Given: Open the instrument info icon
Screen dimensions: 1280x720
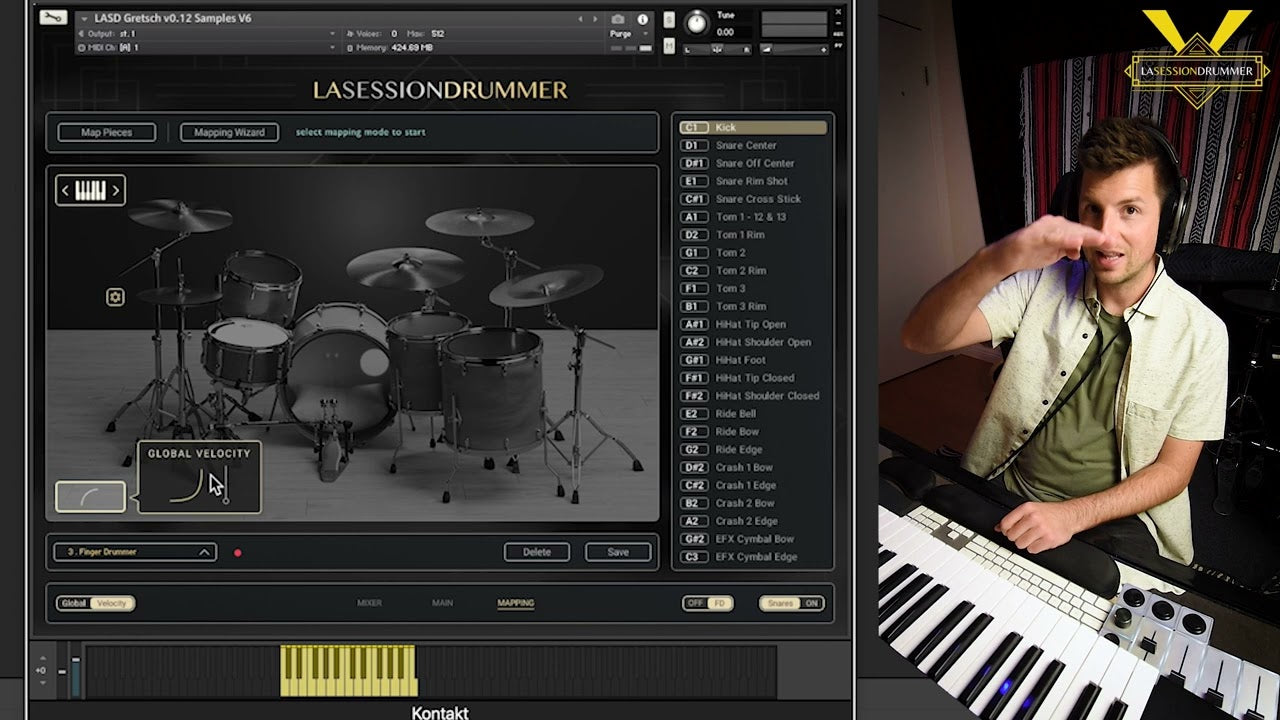Looking at the screenshot, I should point(642,19).
